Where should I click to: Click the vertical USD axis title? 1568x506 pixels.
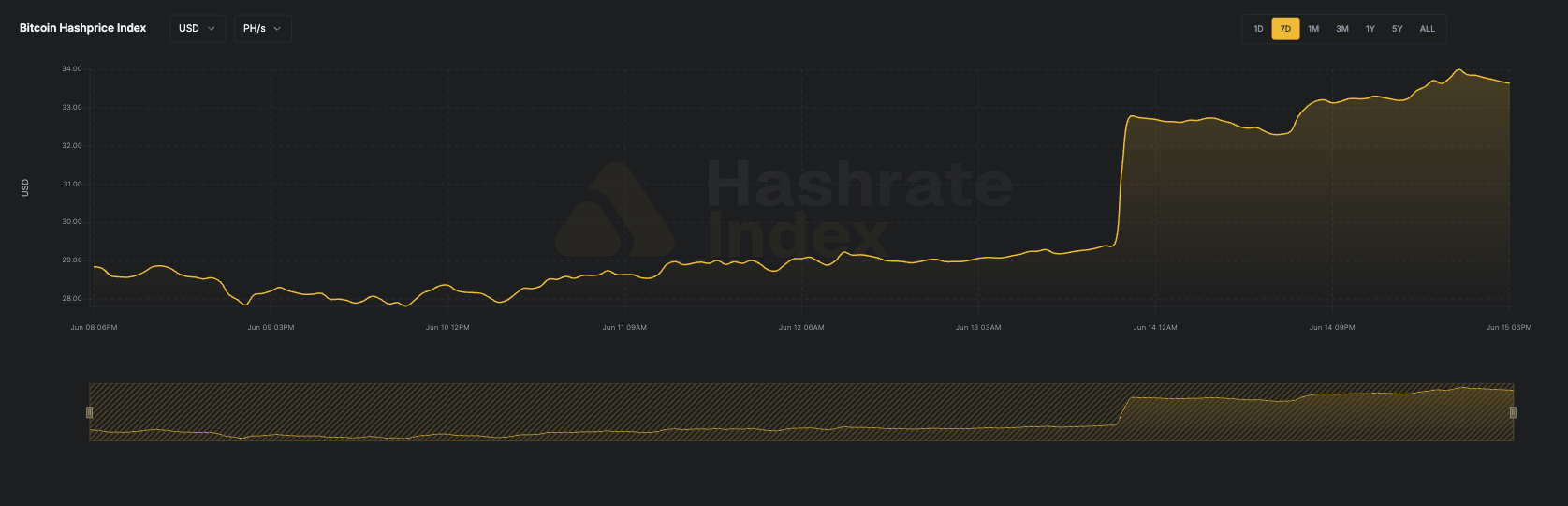(25, 187)
